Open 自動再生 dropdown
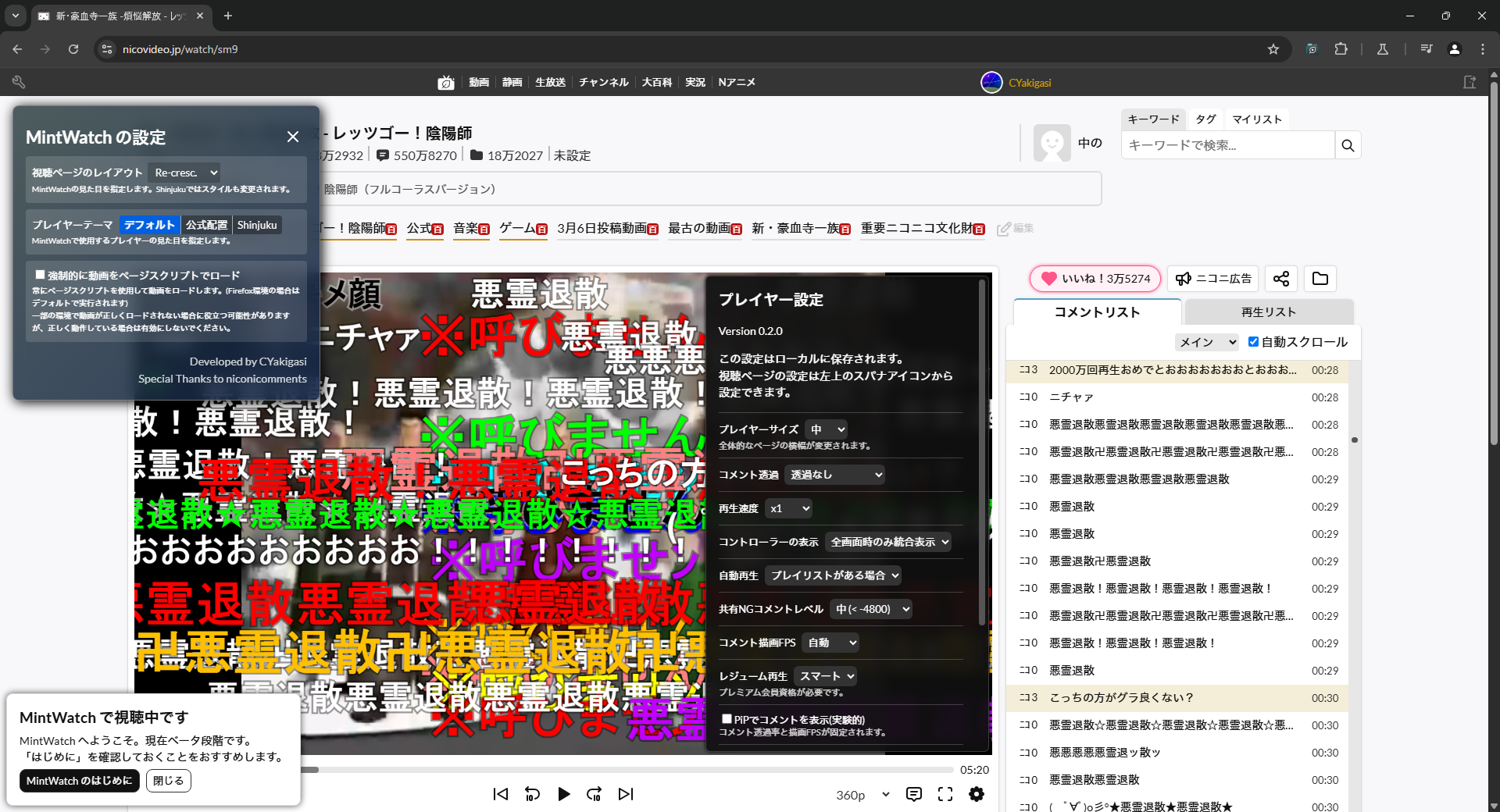The height and width of the screenshot is (812, 1500). (834, 575)
